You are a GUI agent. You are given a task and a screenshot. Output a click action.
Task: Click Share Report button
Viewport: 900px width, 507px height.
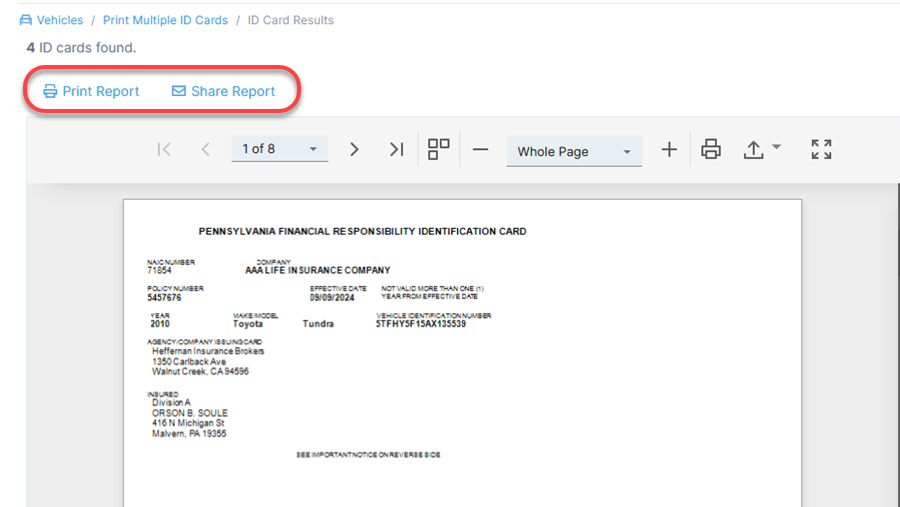click(x=223, y=91)
